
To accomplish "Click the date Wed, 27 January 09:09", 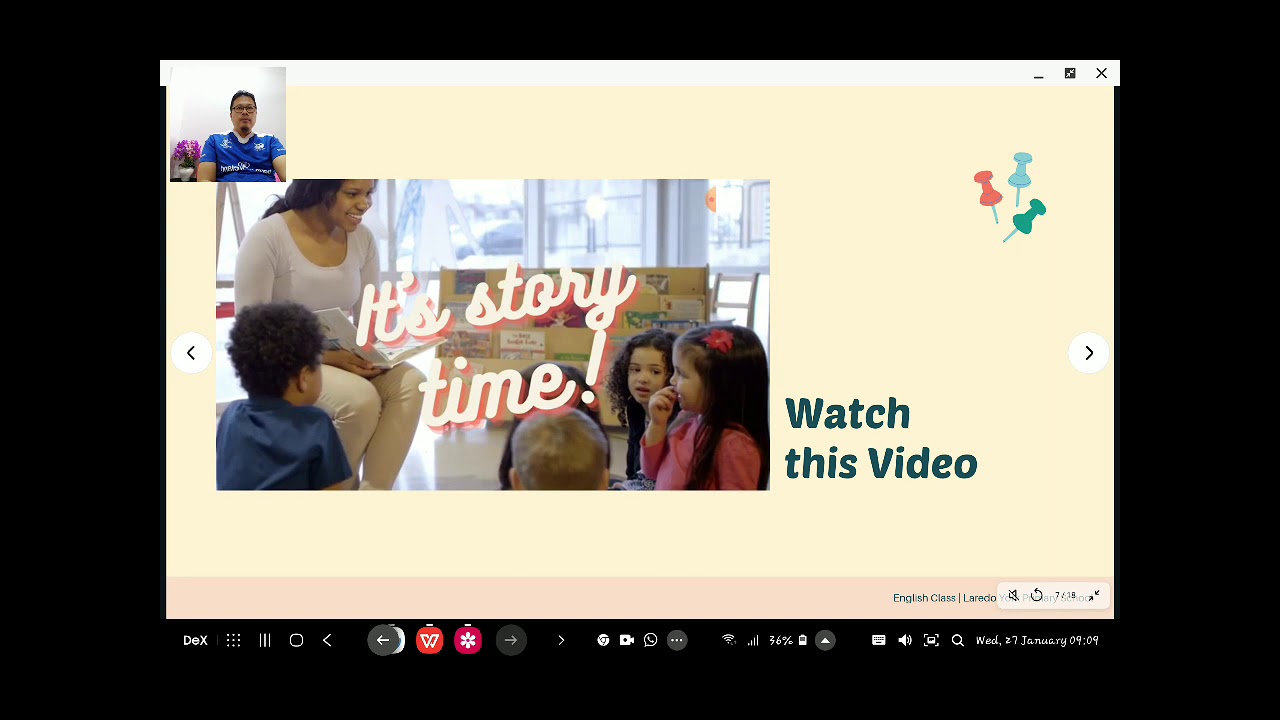I will pyautogui.click(x=1037, y=640).
